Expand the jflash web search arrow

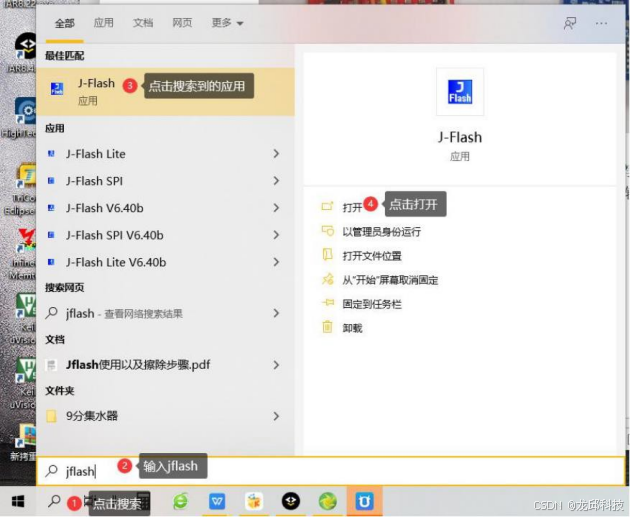point(276,313)
